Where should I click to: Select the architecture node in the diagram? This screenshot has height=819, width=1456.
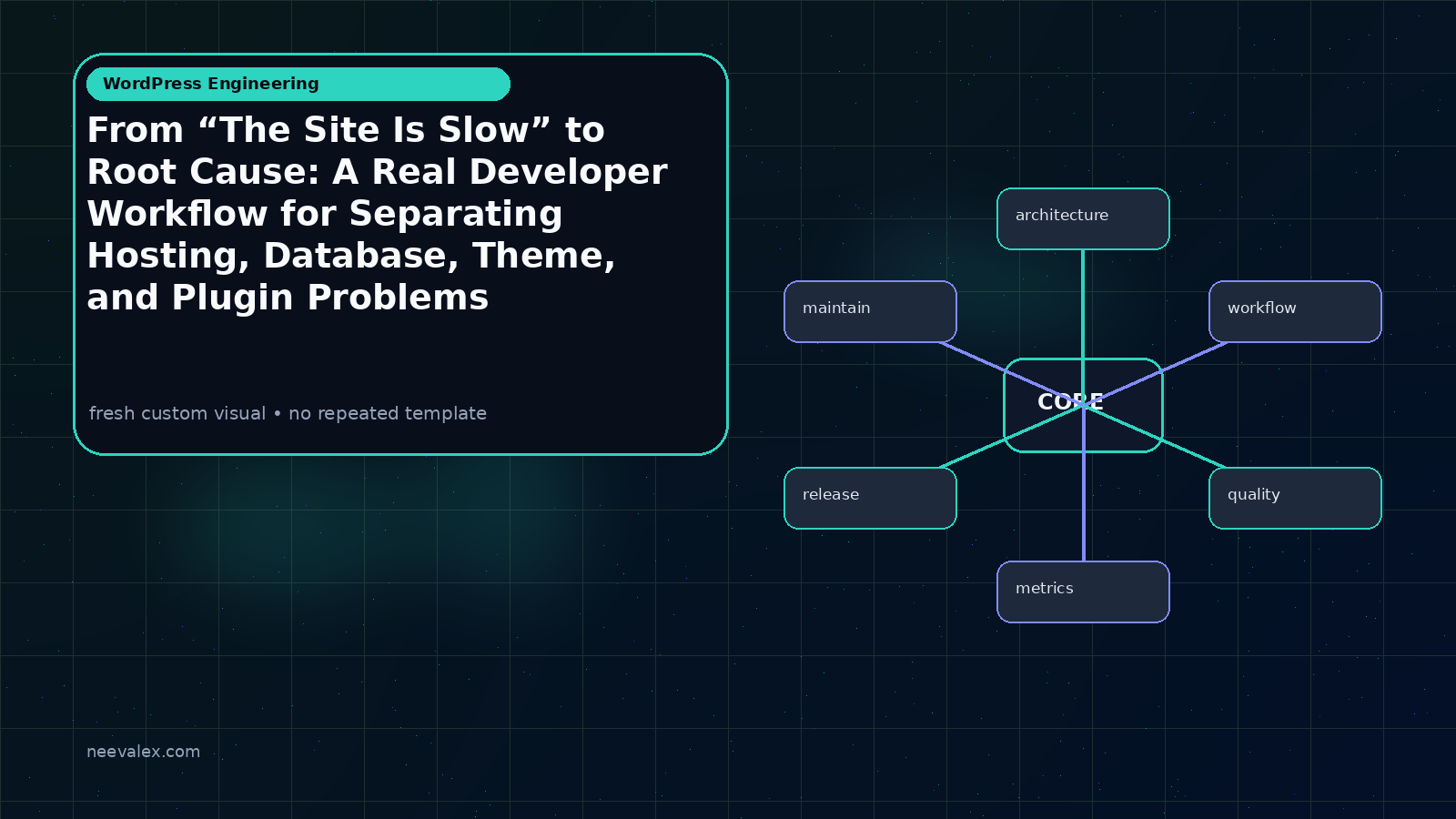1083,218
